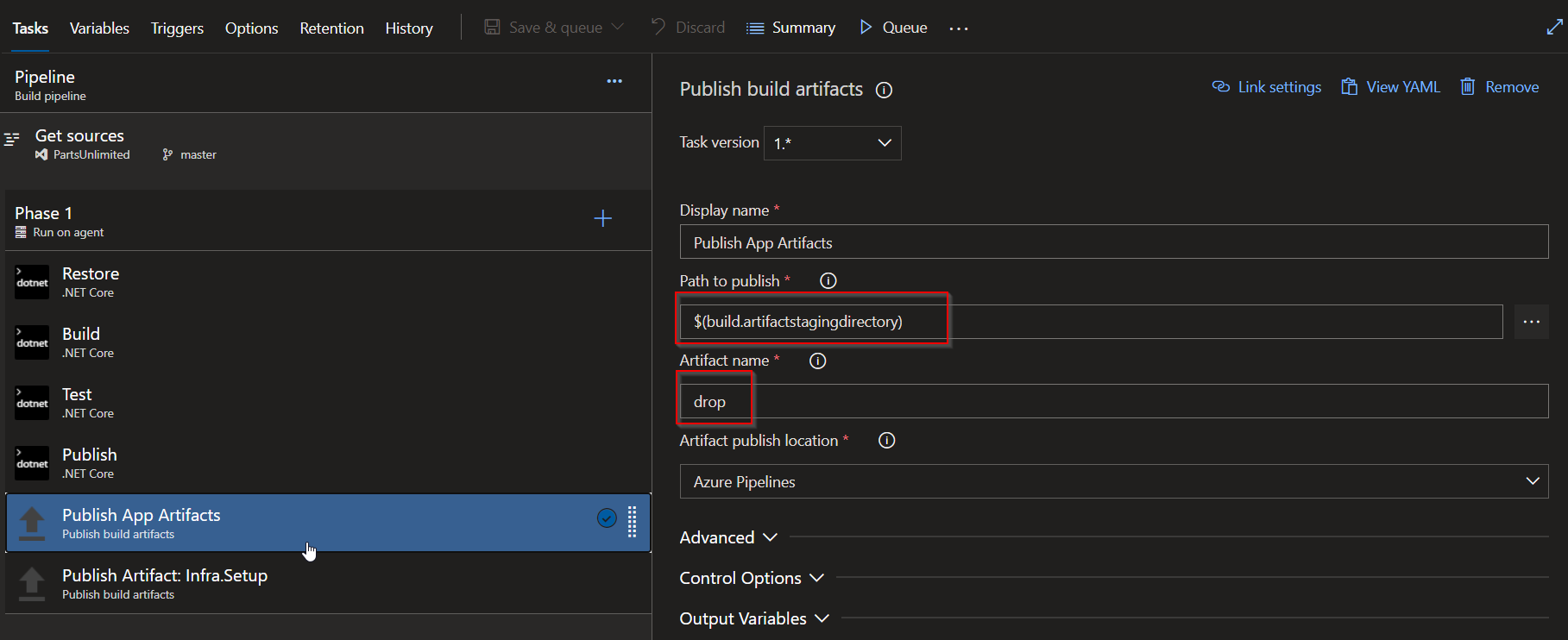Click the Path to publish field
The width and height of the screenshot is (1568, 640).
tap(1092, 322)
